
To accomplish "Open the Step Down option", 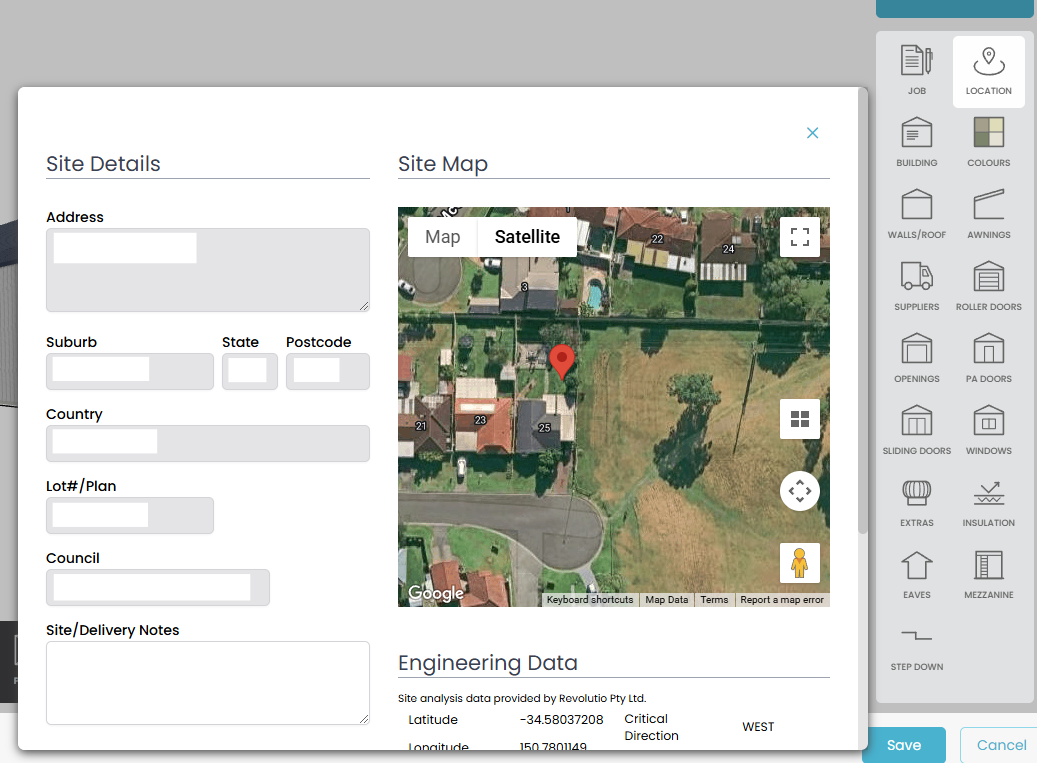I will [x=916, y=646].
